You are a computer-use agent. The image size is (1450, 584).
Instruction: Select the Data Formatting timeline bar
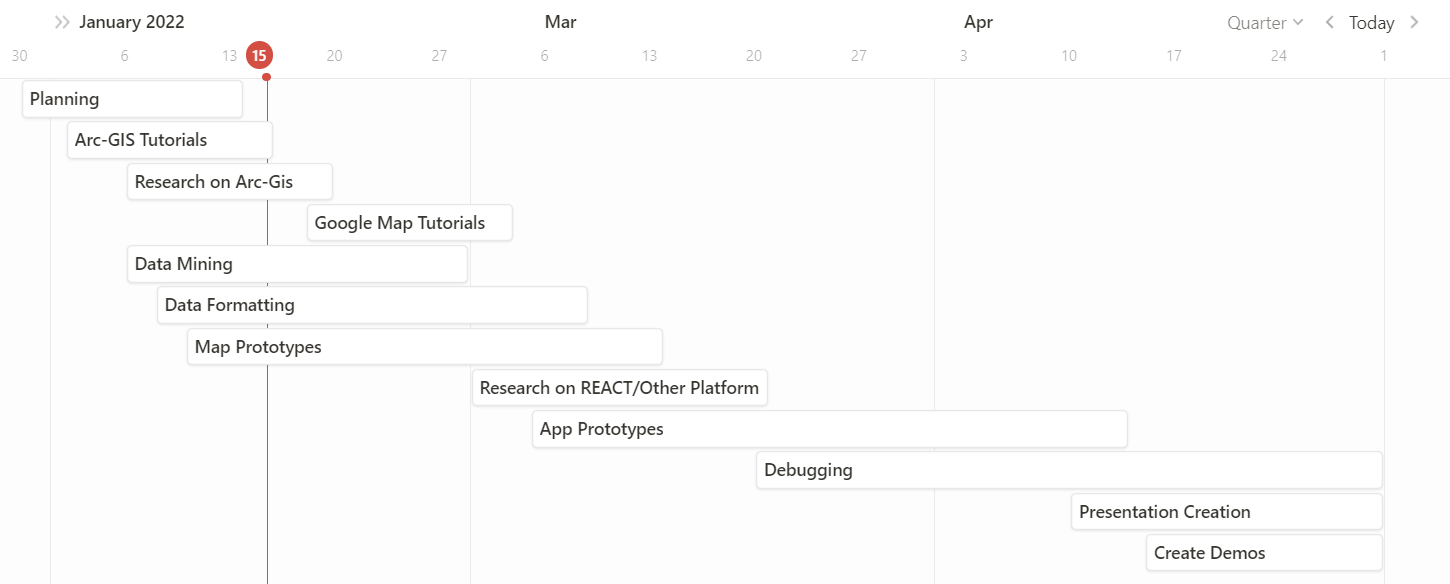(x=371, y=305)
